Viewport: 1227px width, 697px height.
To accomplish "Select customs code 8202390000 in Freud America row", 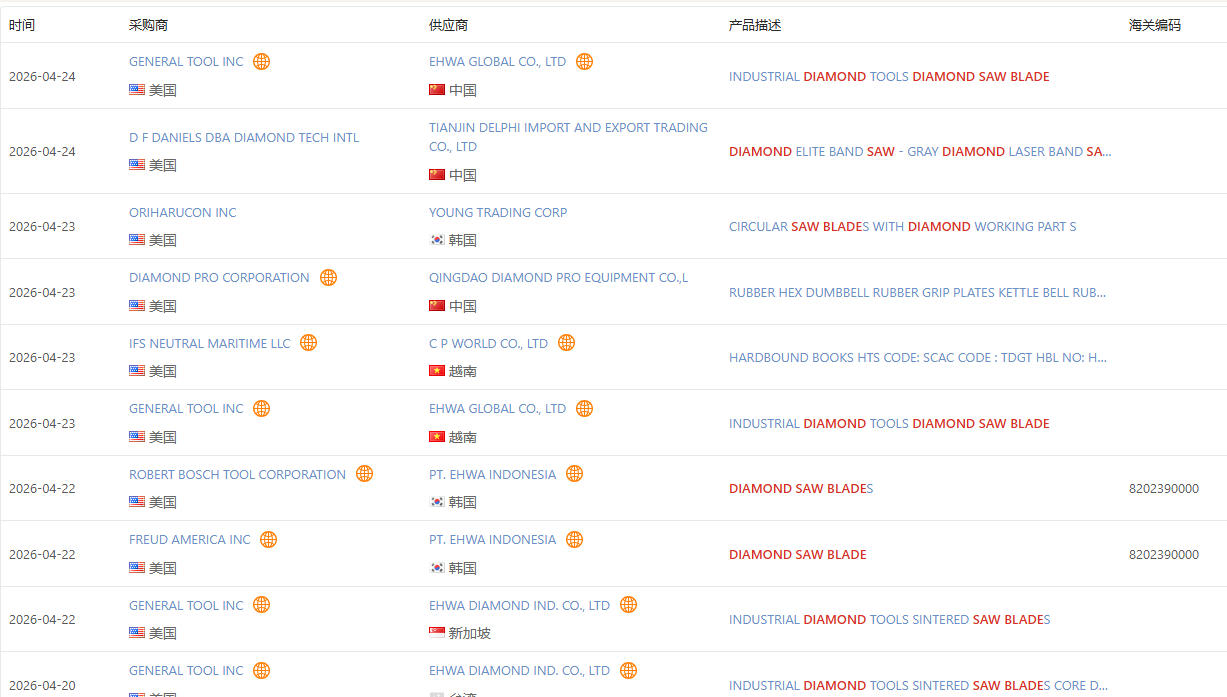I will 1164,555.
